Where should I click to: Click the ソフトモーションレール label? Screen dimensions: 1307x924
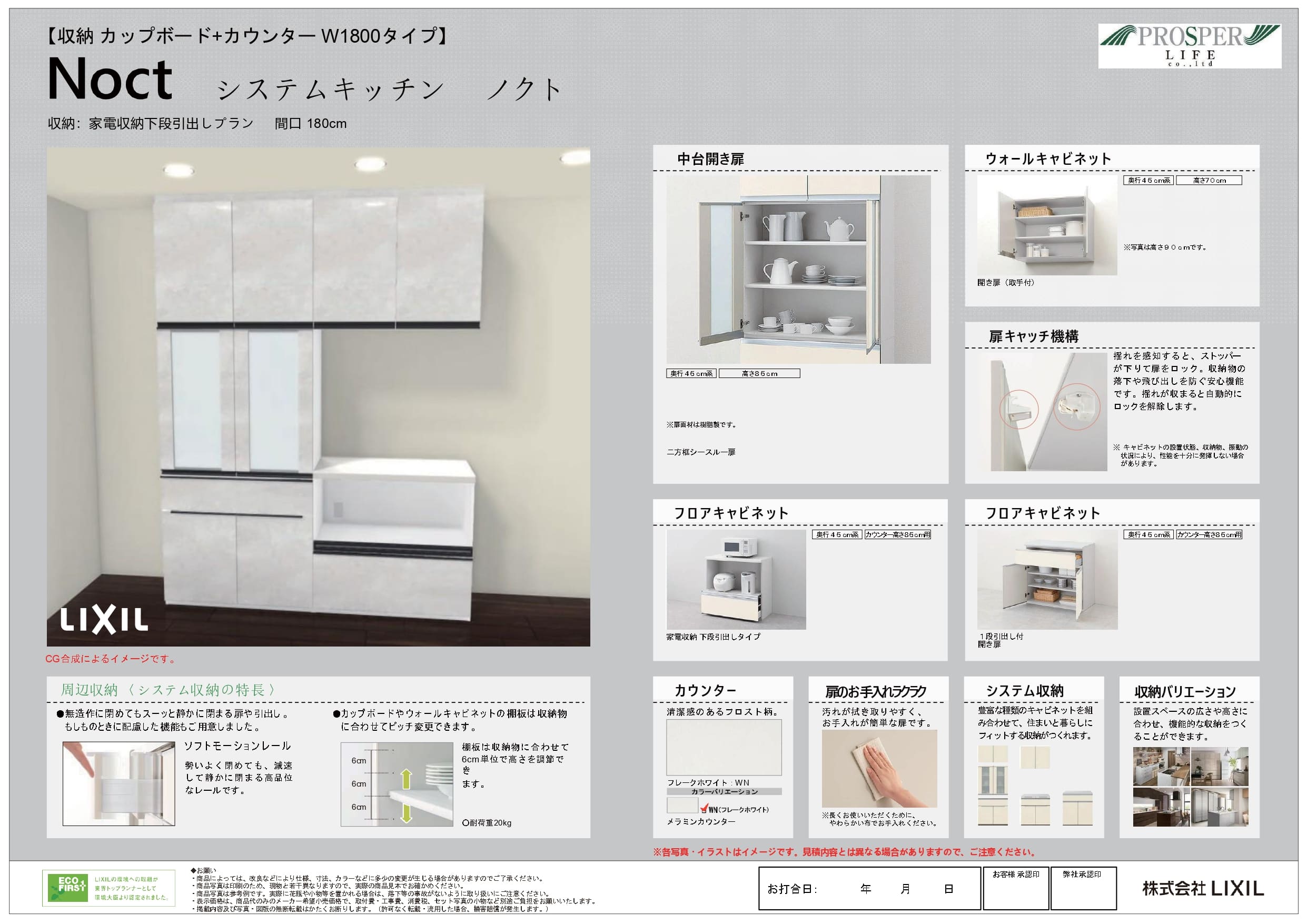click(237, 746)
